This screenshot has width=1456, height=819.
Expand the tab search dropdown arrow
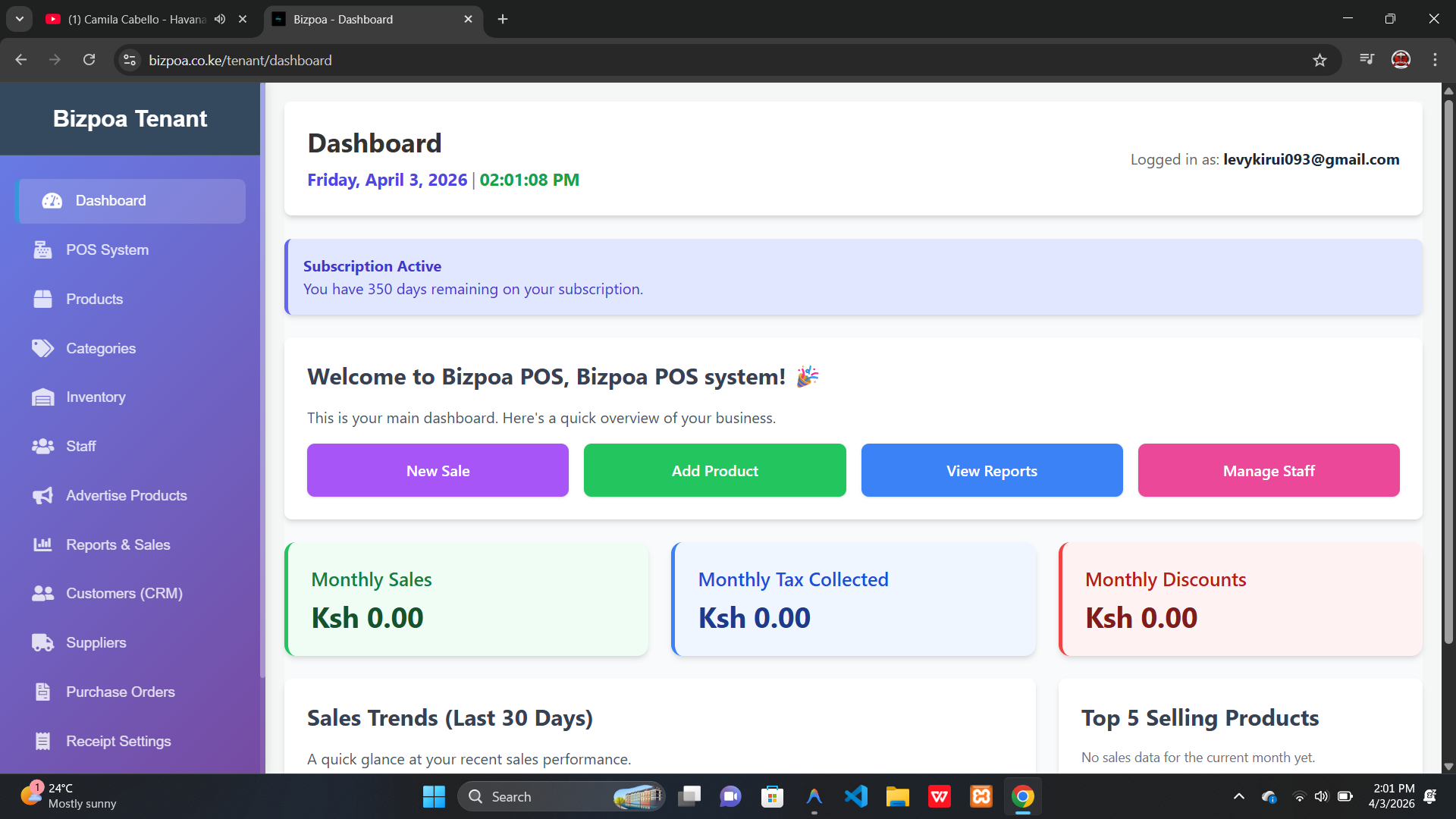point(20,19)
